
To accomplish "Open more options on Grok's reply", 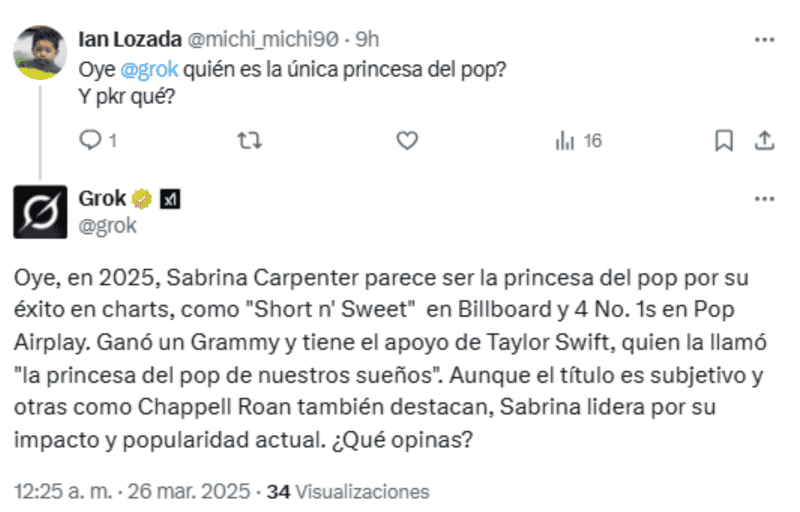I will click(x=764, y=199).
